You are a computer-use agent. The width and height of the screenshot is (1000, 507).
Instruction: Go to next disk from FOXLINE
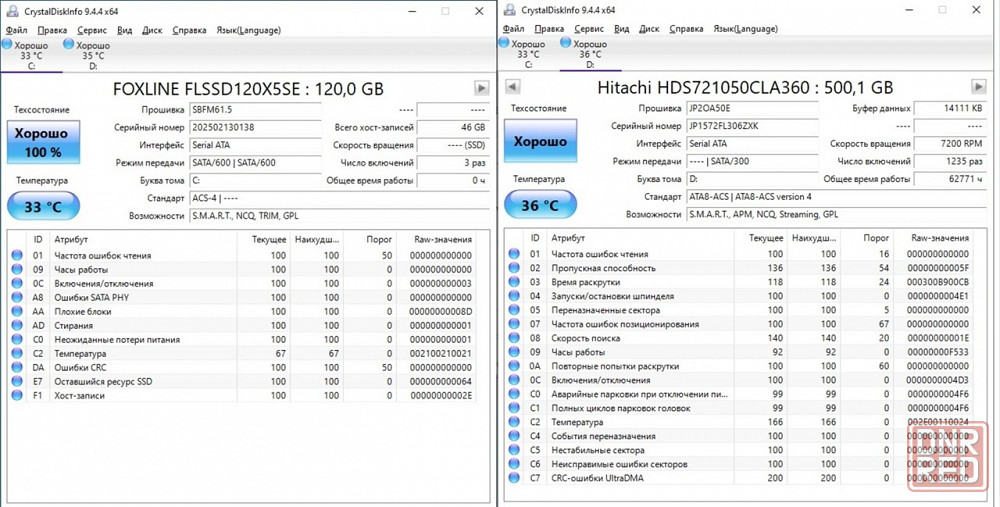coord(482,88)
